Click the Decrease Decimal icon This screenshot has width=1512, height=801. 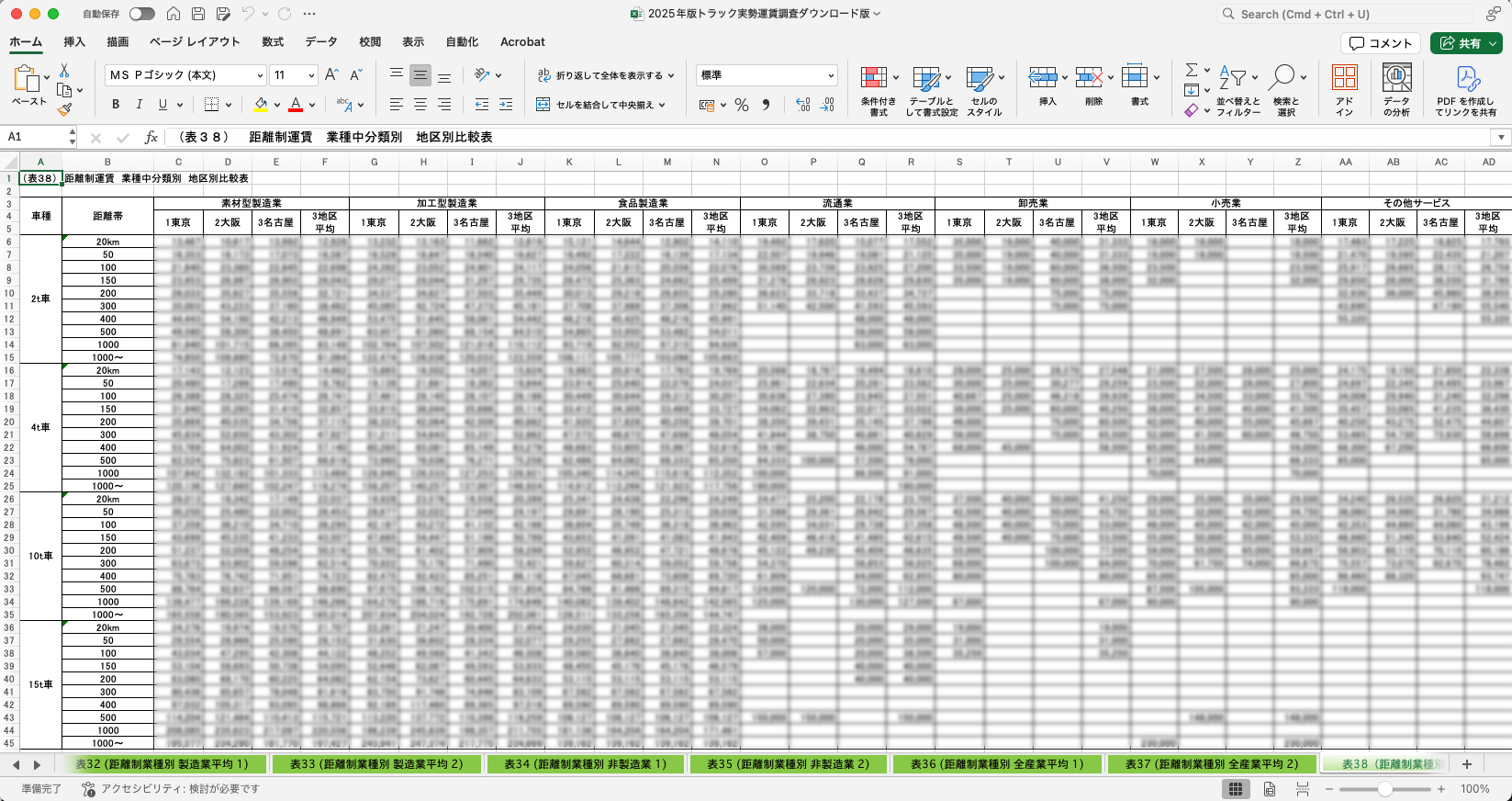[x=828, y=105]
